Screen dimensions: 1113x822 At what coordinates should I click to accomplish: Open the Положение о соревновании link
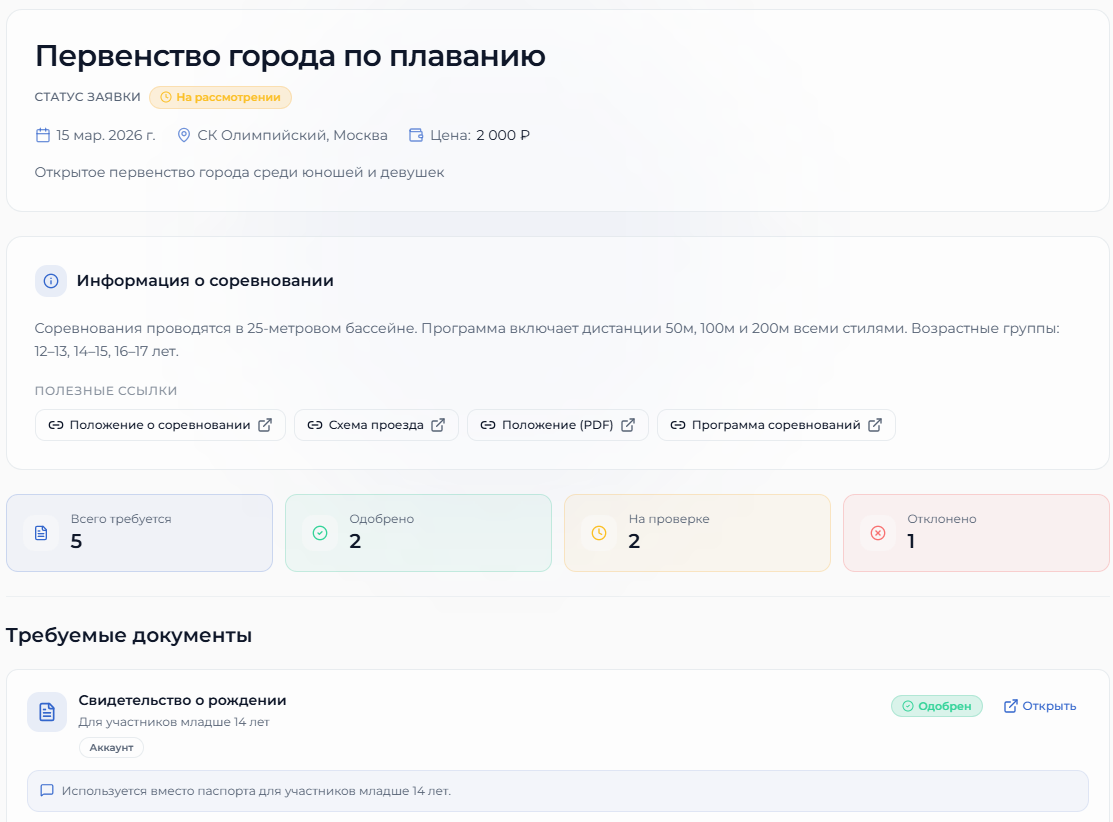point(159,424)
